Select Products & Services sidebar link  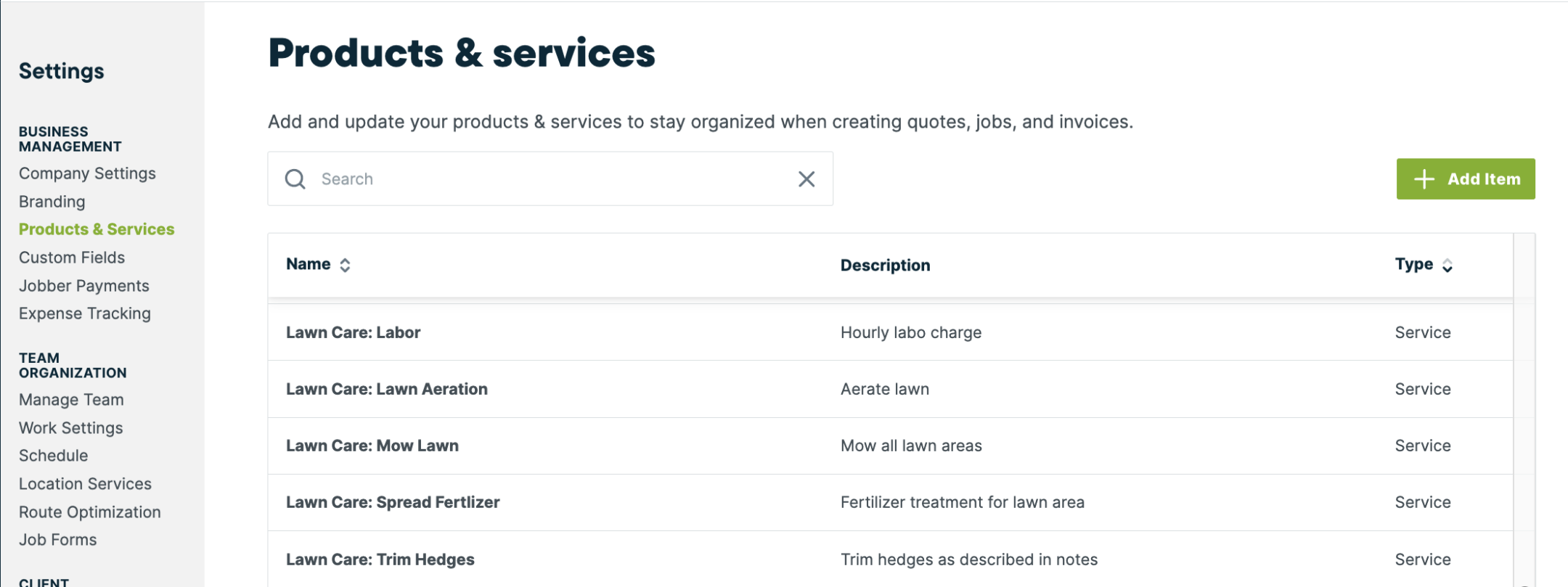pos(97,229)
